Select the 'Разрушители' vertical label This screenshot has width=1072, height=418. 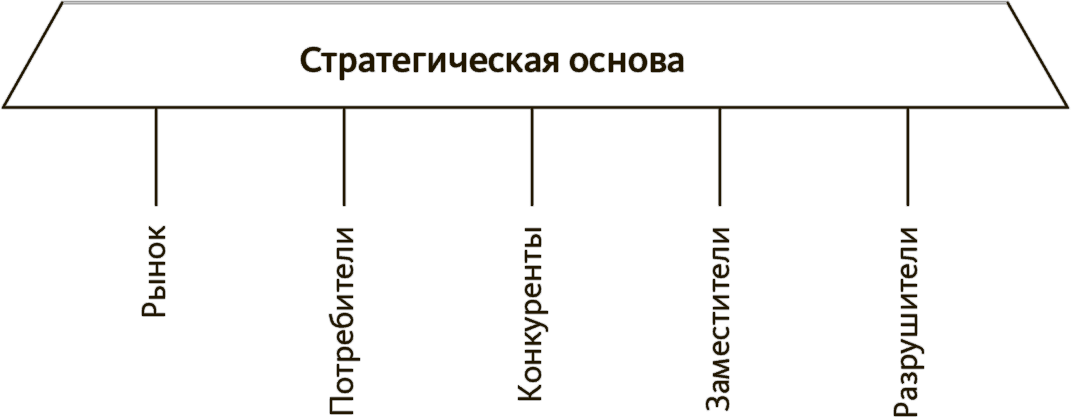tap(908, 321)
